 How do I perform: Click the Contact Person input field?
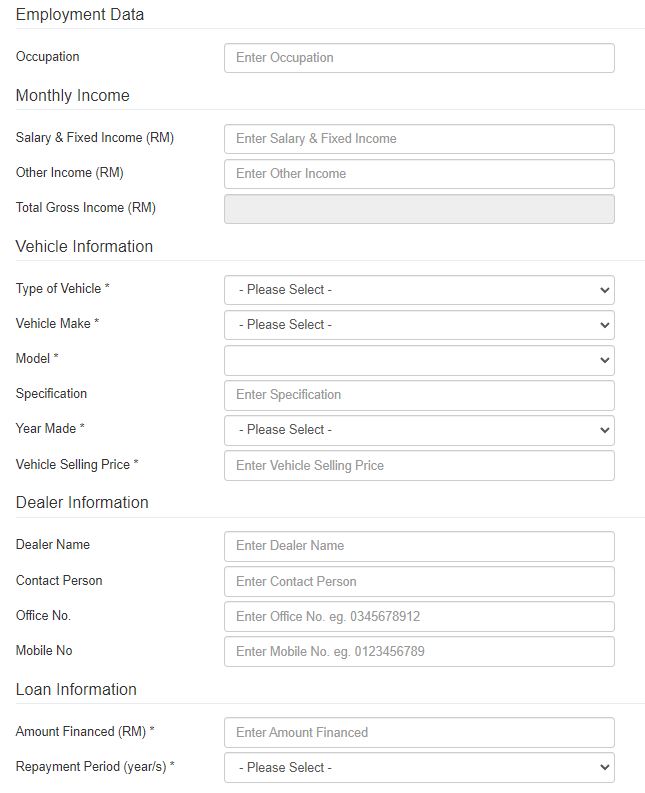click(x=419, y=582)
